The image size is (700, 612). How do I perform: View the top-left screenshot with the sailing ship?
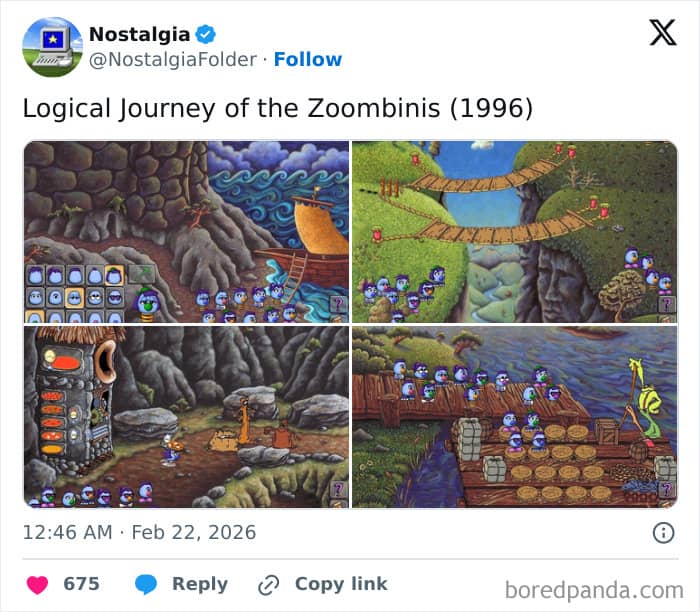[186, 231]
